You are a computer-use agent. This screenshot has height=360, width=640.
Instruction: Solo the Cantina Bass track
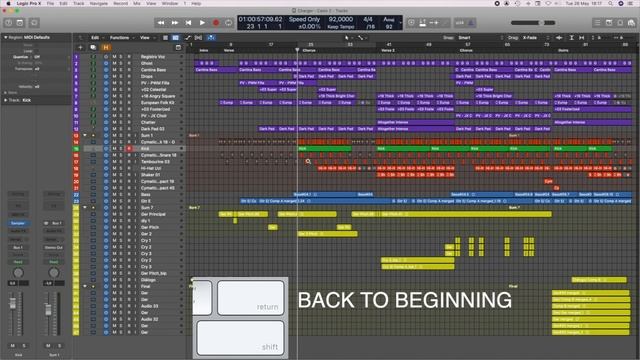tap(121, 70)
